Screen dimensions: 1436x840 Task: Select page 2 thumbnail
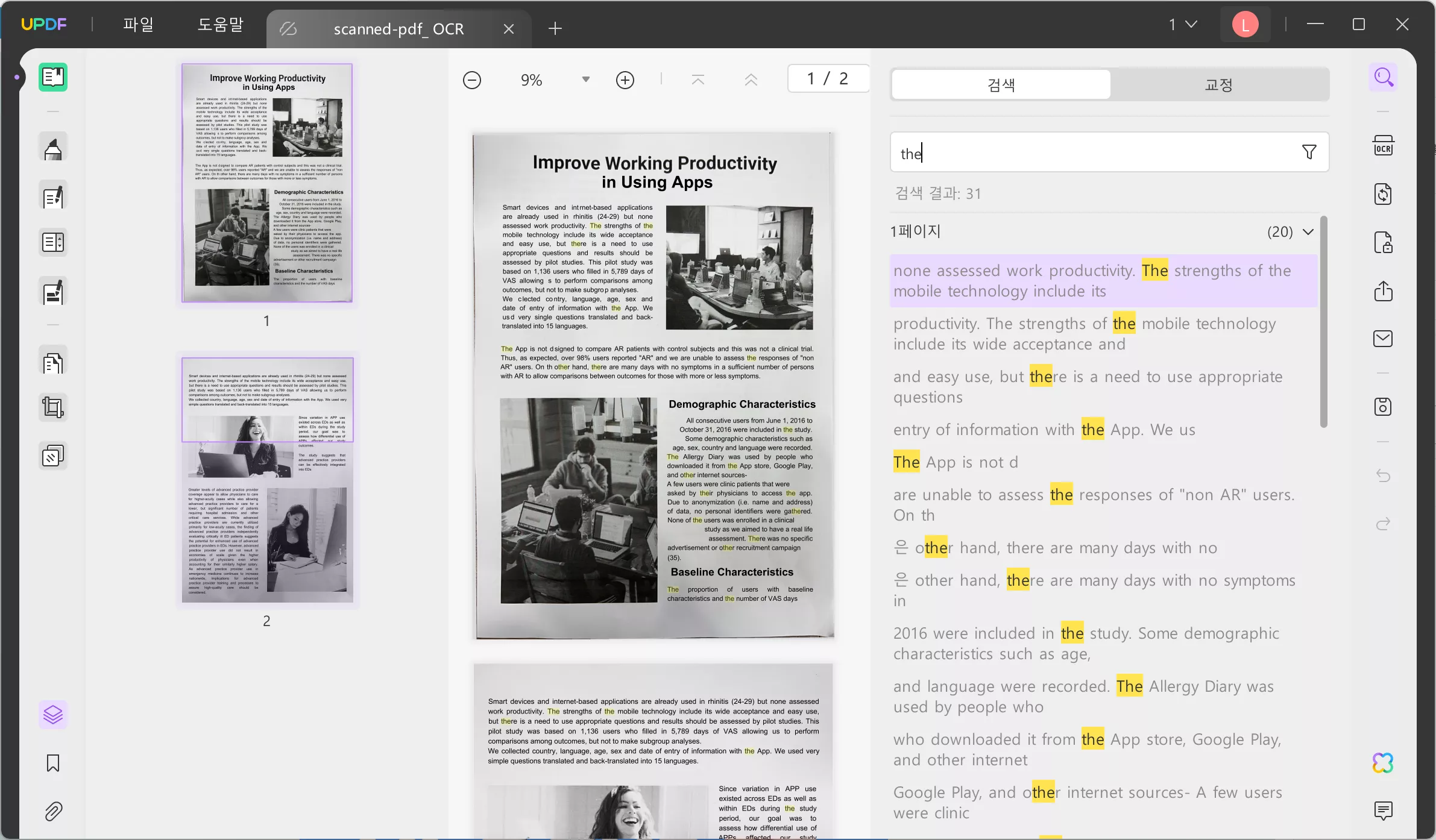click(267, 480)
